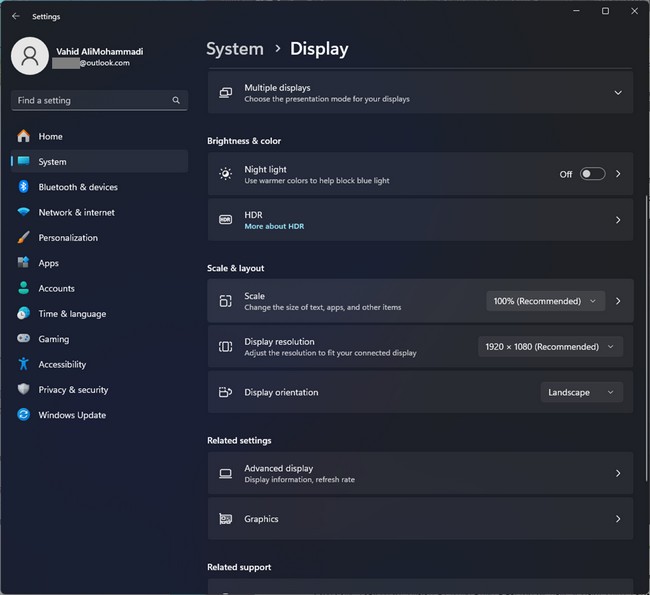Click the Display orientation icon
Viewport: 650px width, 595px height.
click(x=226, y=392)
